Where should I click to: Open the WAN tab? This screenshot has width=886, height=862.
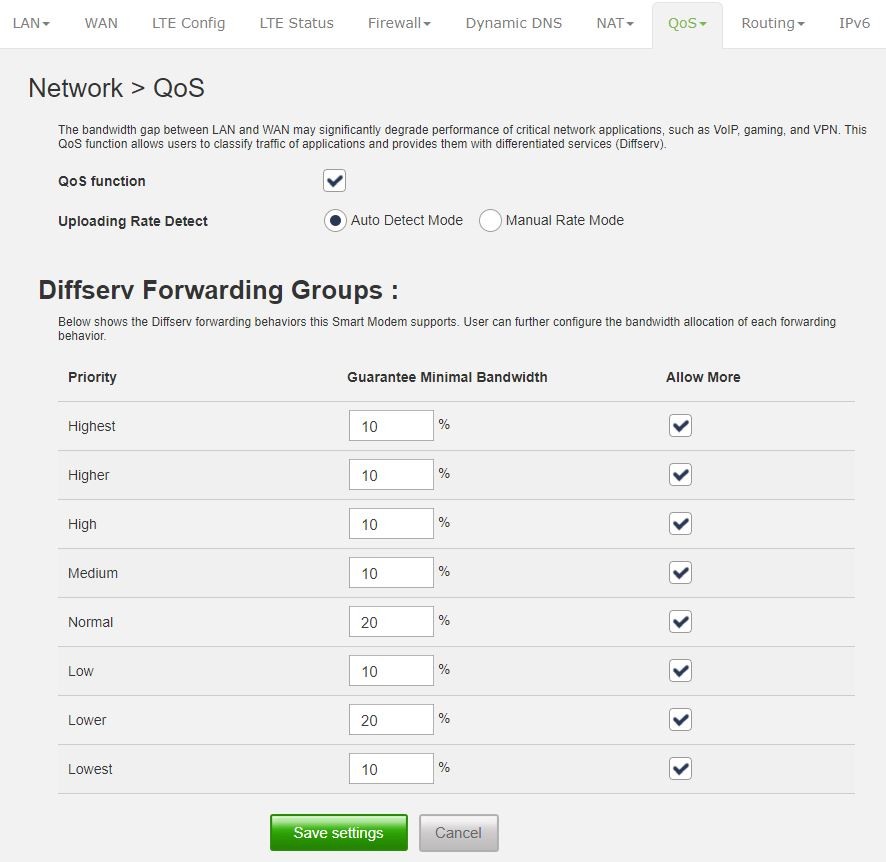click(x=101, y=23)
